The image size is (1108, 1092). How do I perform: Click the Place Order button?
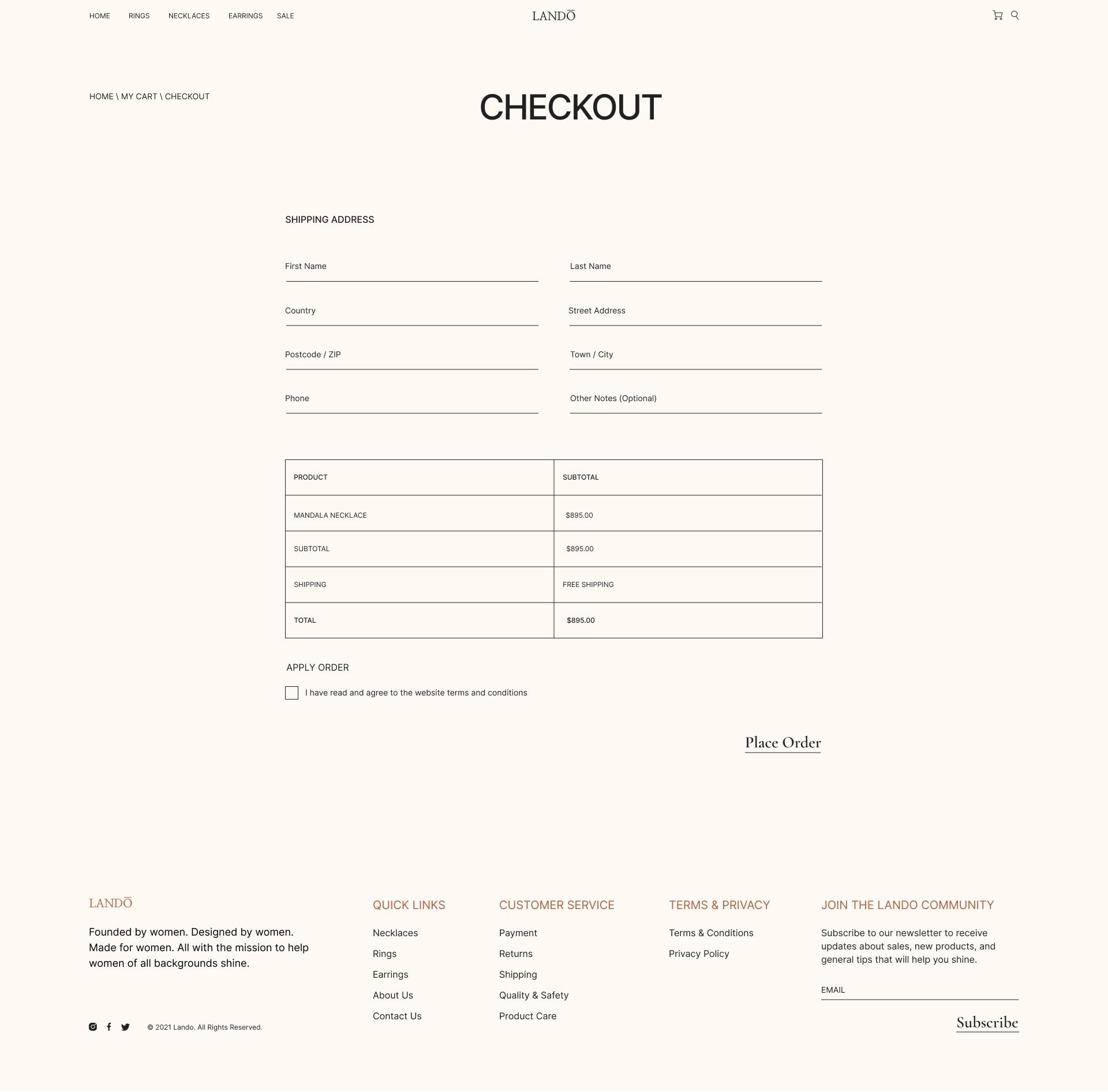pyautogui.click(x=783, y=743)
